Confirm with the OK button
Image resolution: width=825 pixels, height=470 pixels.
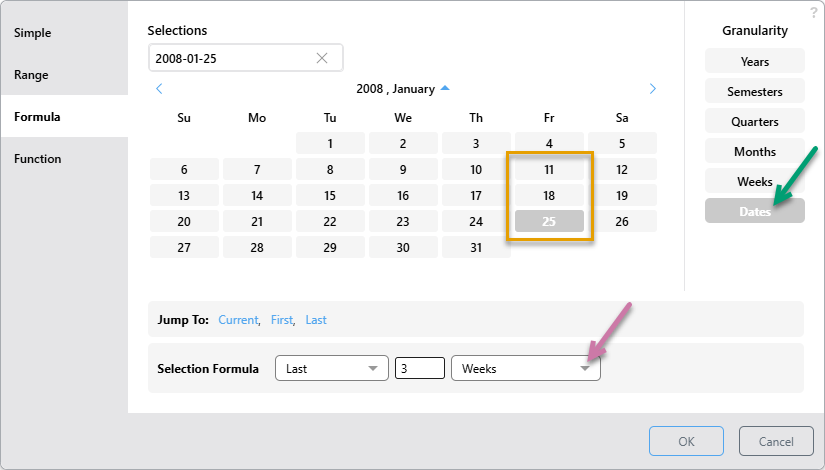(686, 442)
